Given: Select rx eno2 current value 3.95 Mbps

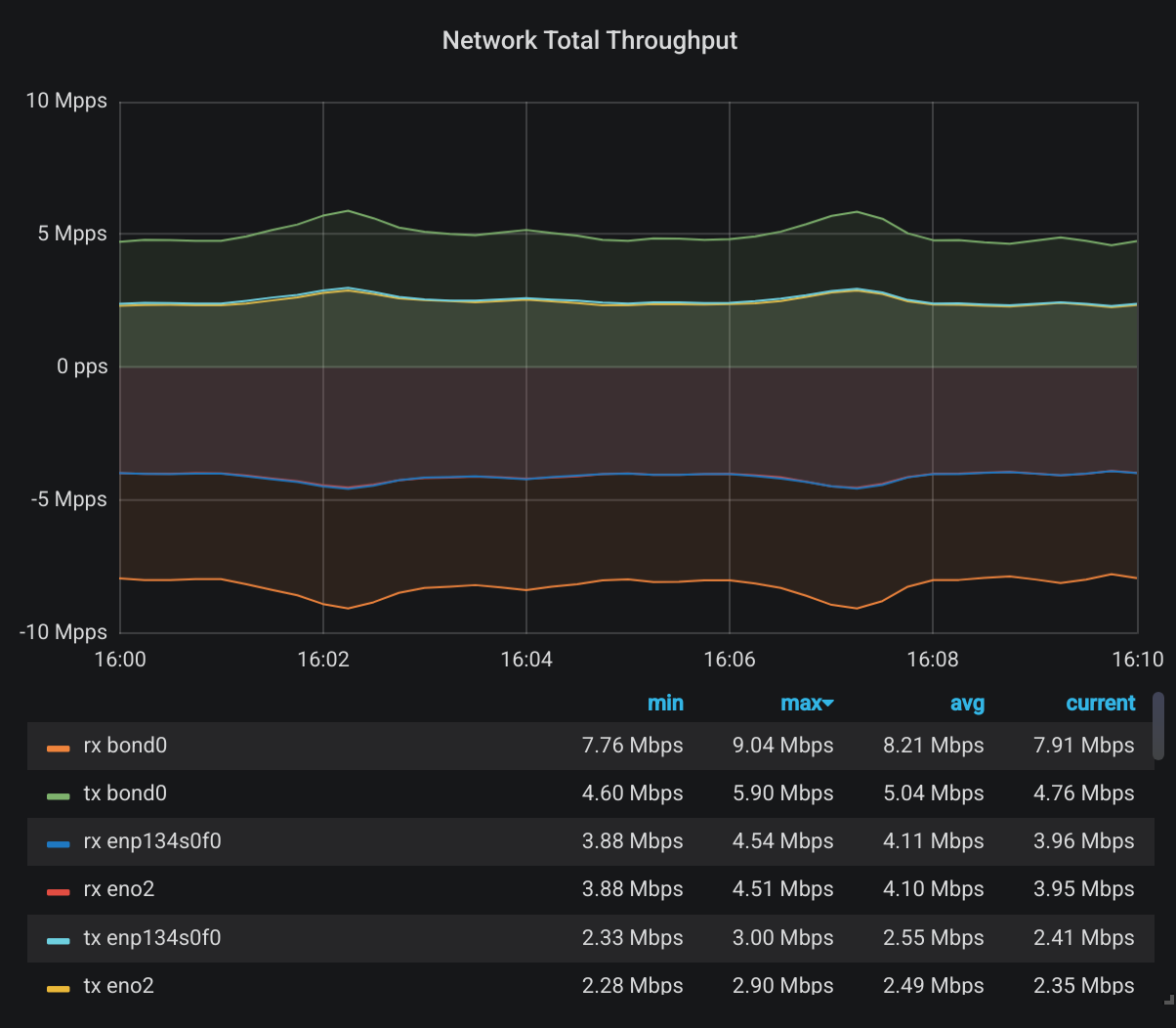Looking at the screenshot, I should click(x=1084, y=889).
